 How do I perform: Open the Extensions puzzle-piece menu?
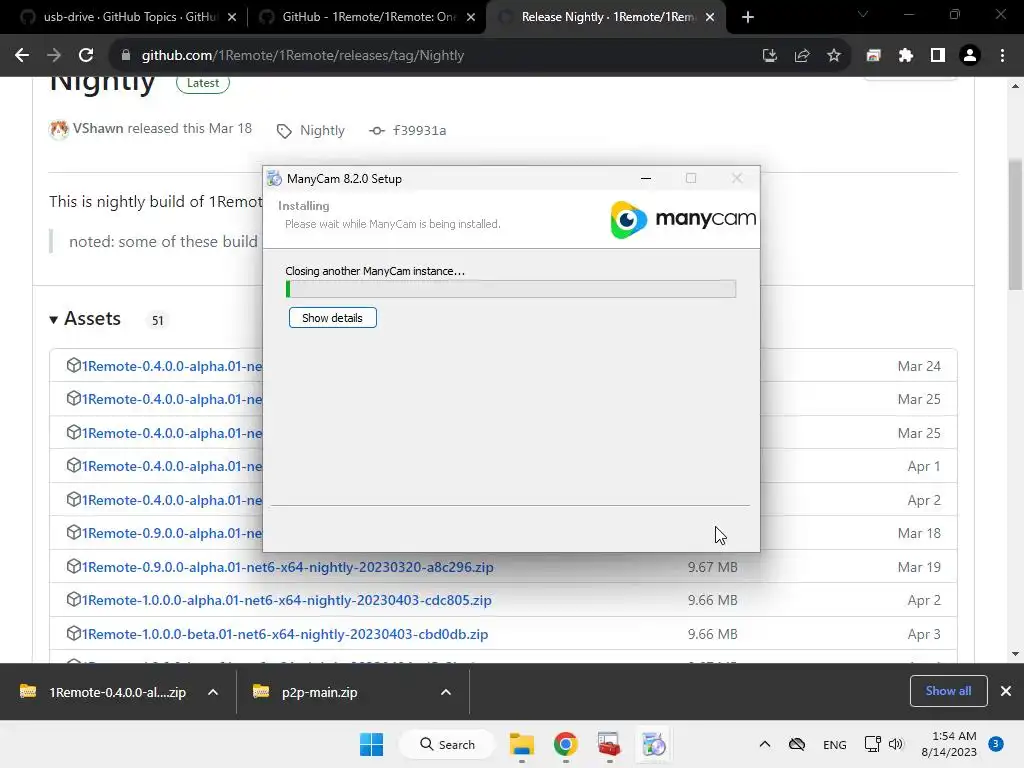pos(906,56)
